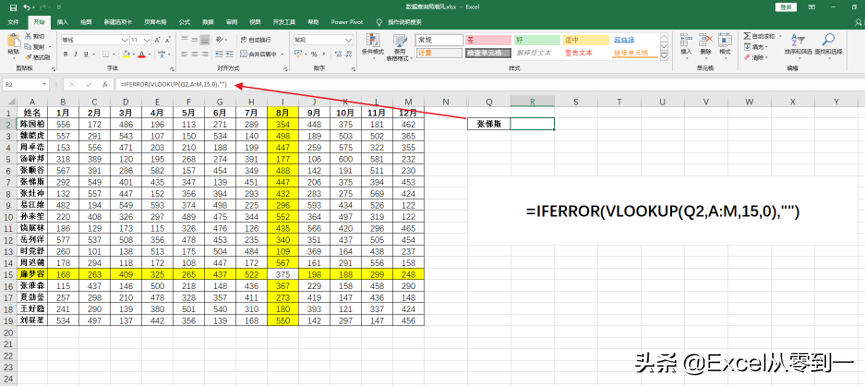
Task: Apply the 好 (Good) cell style
Action: [x=537, y=40]
